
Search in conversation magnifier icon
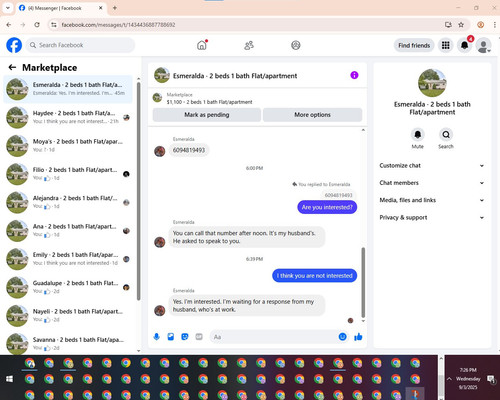[446, 135]
